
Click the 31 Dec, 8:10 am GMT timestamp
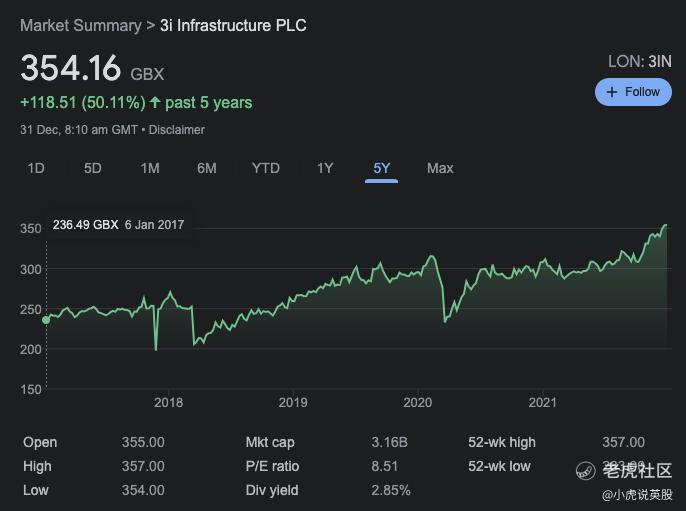pos(79,130)
